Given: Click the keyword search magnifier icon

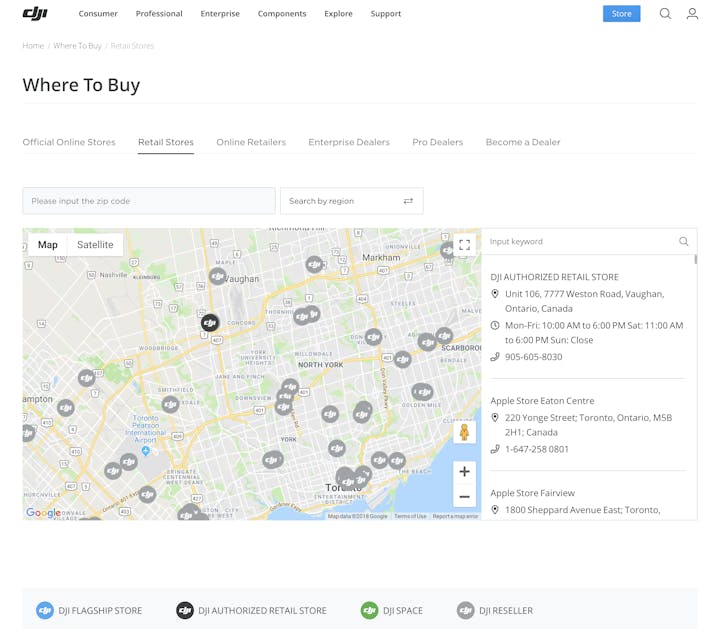Looking at the screenshot, I should click(x=683, y=241).
